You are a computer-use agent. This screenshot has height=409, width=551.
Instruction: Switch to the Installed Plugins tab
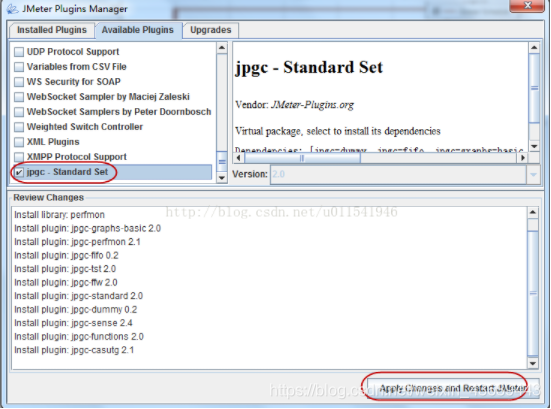(x=52, y=30)
